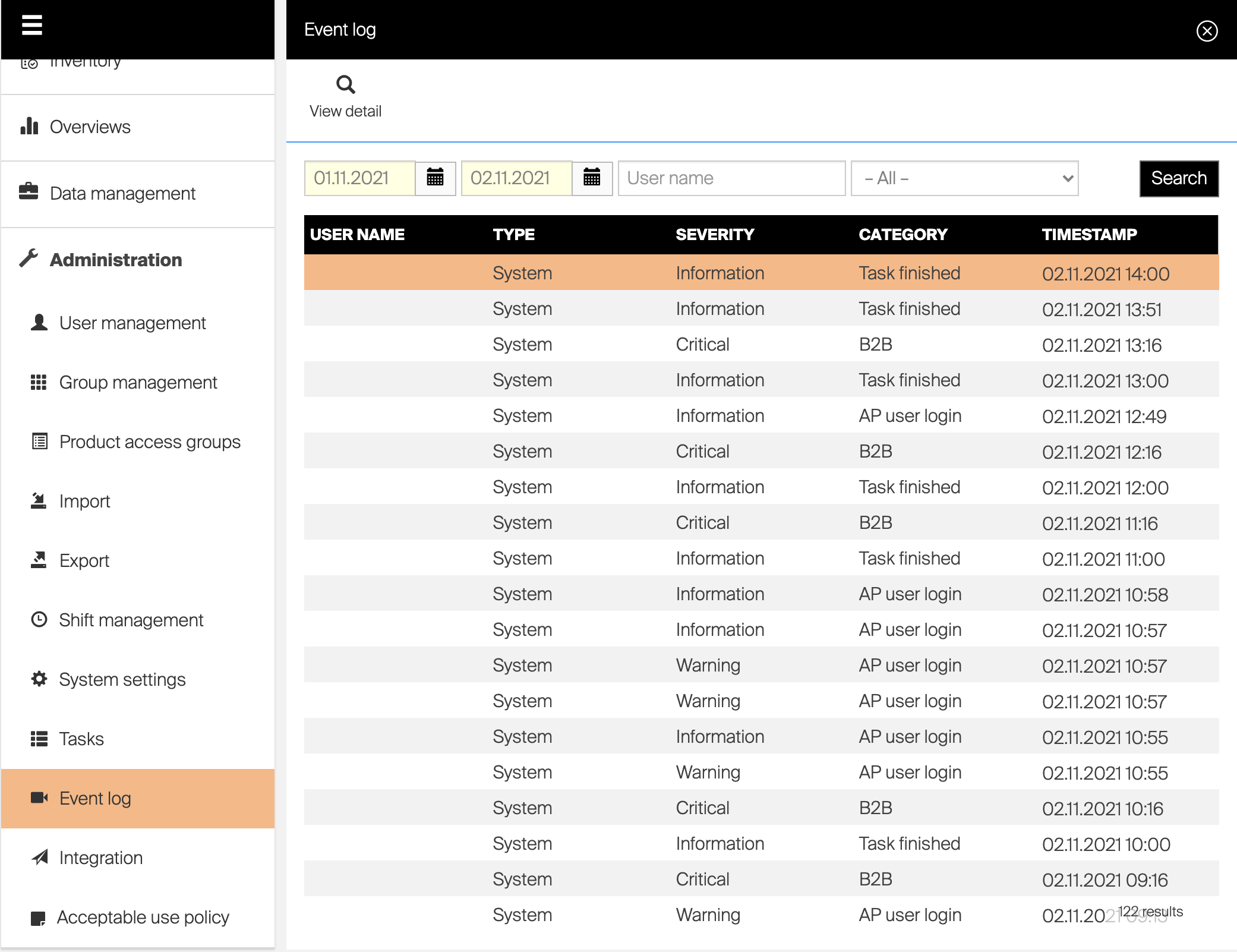Close the Event log panel

pyautogui.click(x=1207, y=31)
